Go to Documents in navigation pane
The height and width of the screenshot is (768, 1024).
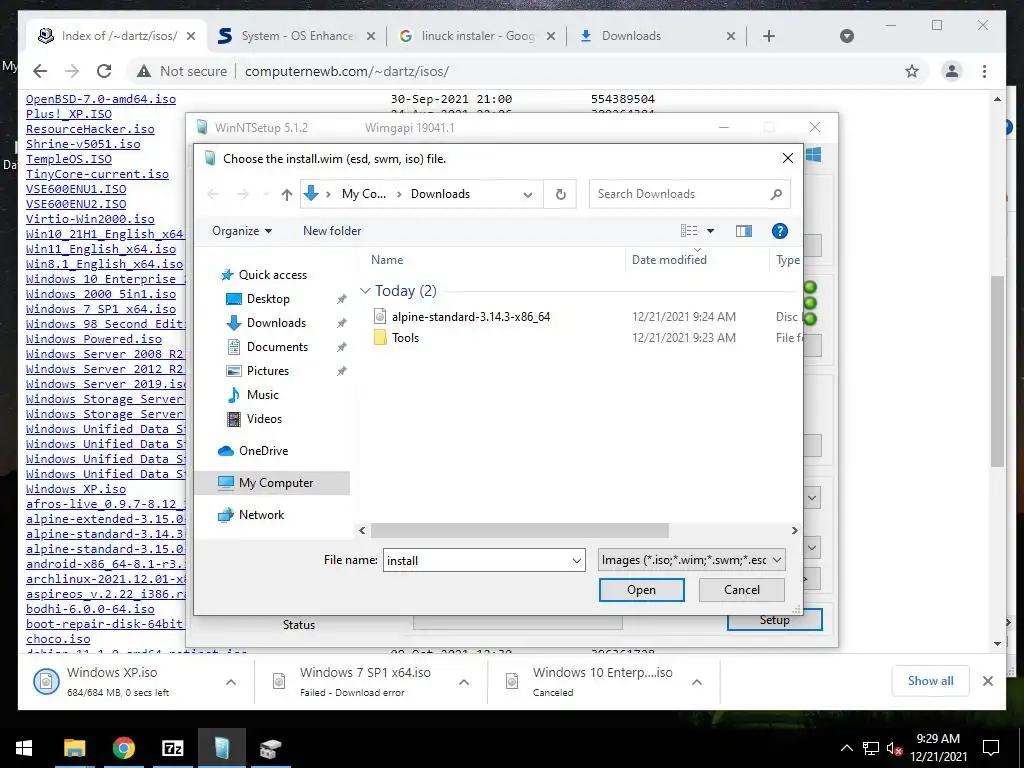(x=277, y=347)
